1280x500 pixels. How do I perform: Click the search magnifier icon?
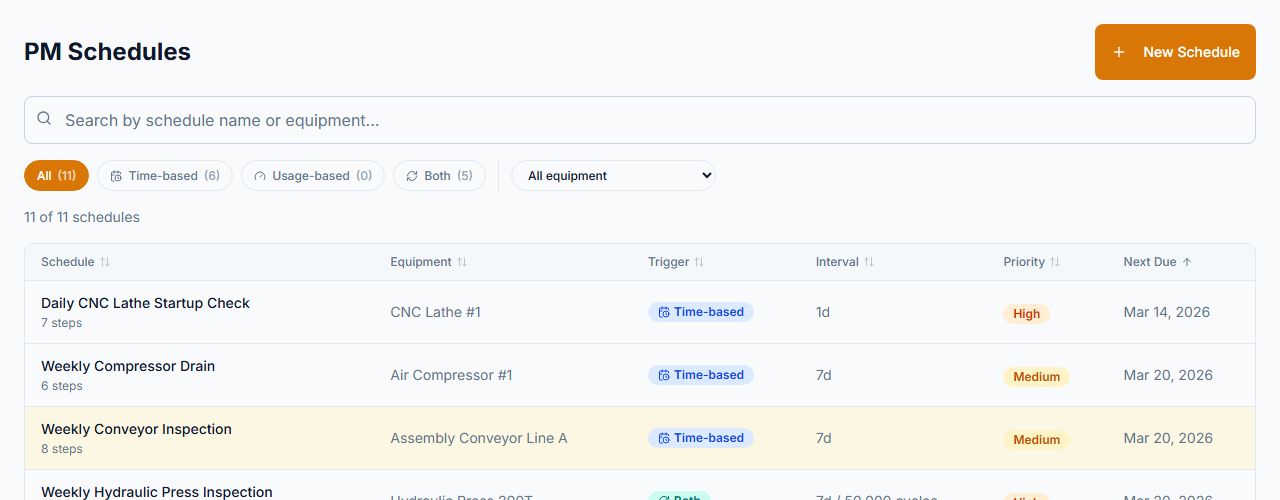pos(44,119)
